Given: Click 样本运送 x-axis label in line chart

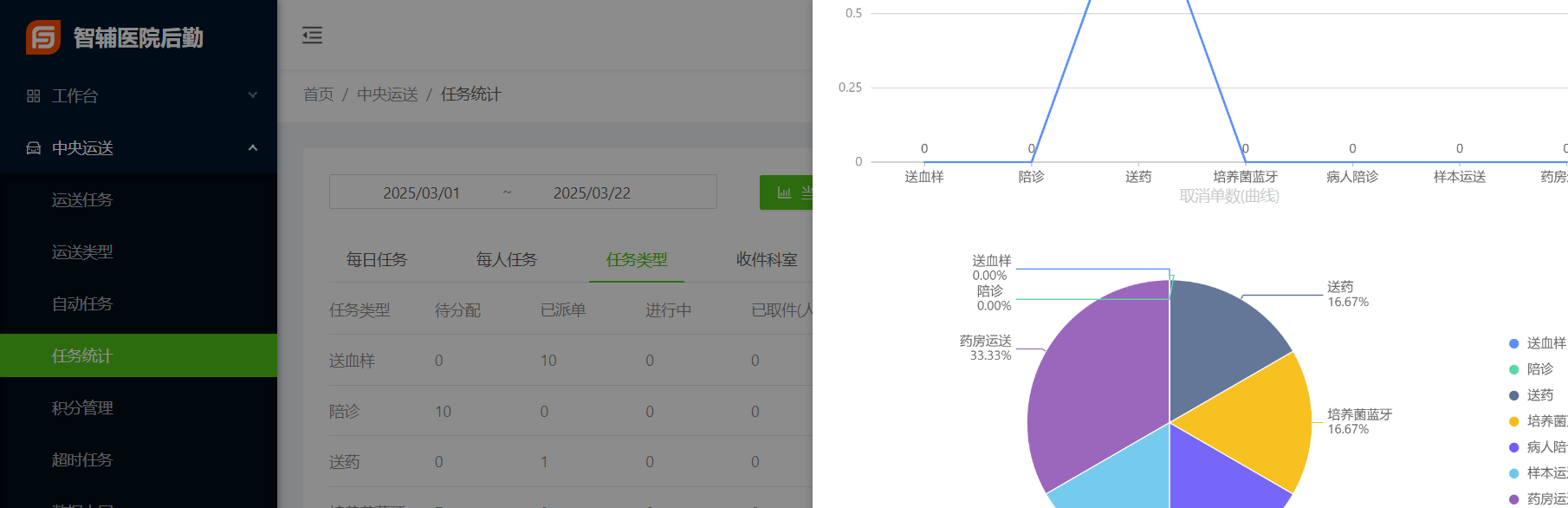Looking at the screenshot, I should click(x=1460, y=177).
